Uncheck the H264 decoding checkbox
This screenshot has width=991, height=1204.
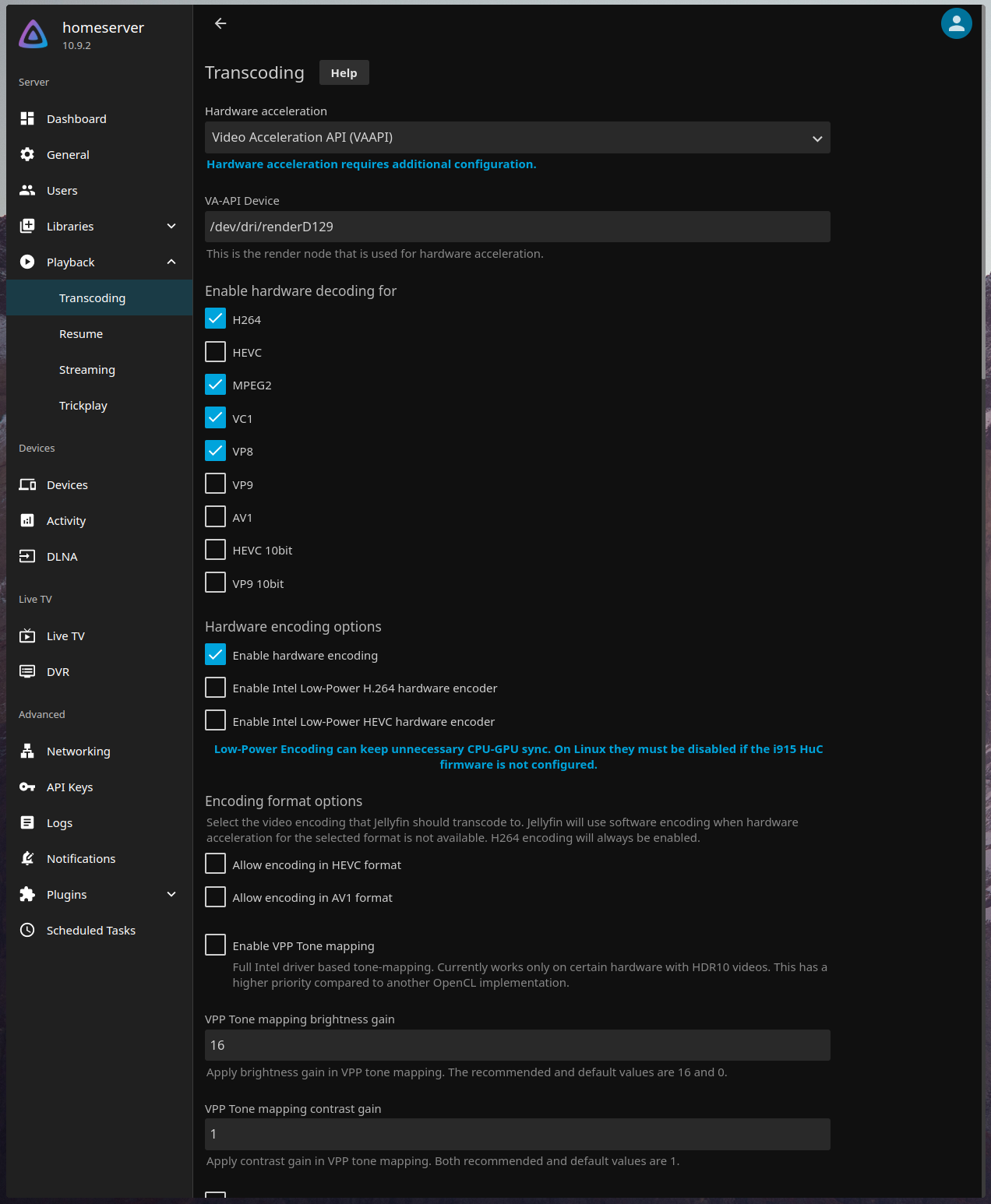click(x=215, y=319)
